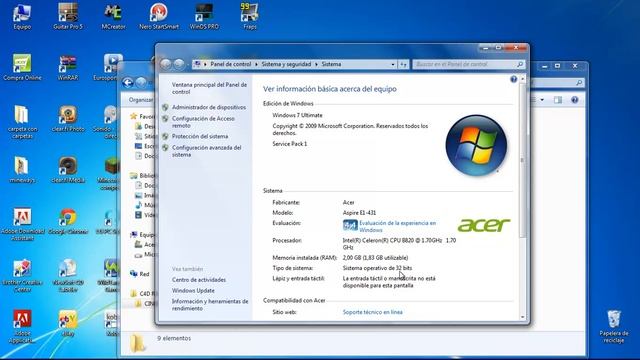Click Sistema operativo de 32 bits text
The image size is (640, 360).
377,268
